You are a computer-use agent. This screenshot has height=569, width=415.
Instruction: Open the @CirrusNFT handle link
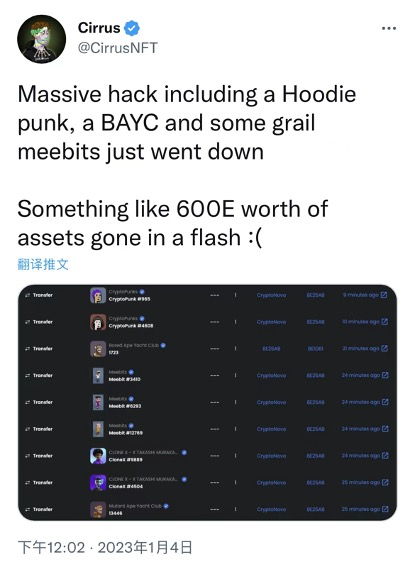118,48
